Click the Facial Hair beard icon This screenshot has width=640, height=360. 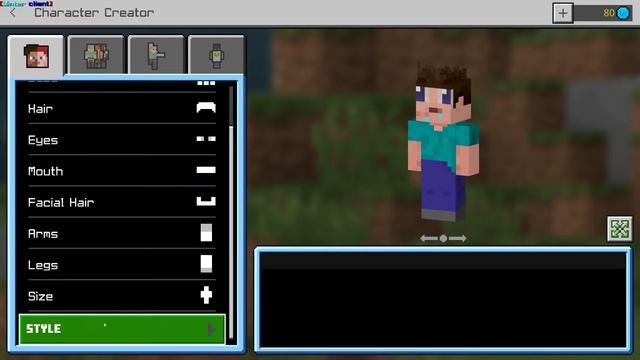[x=206, y=201]
